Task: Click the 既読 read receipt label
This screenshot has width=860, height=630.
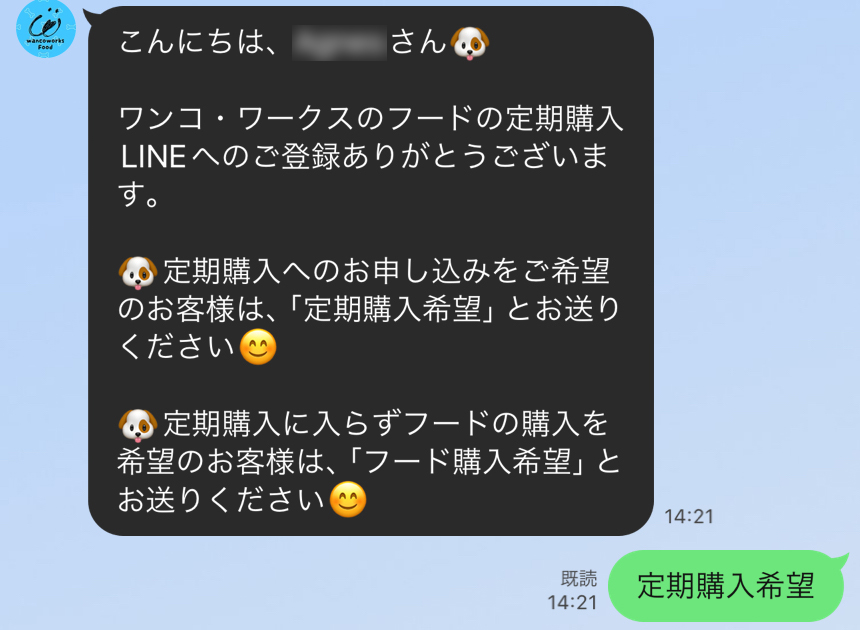Action: point(579,578)
